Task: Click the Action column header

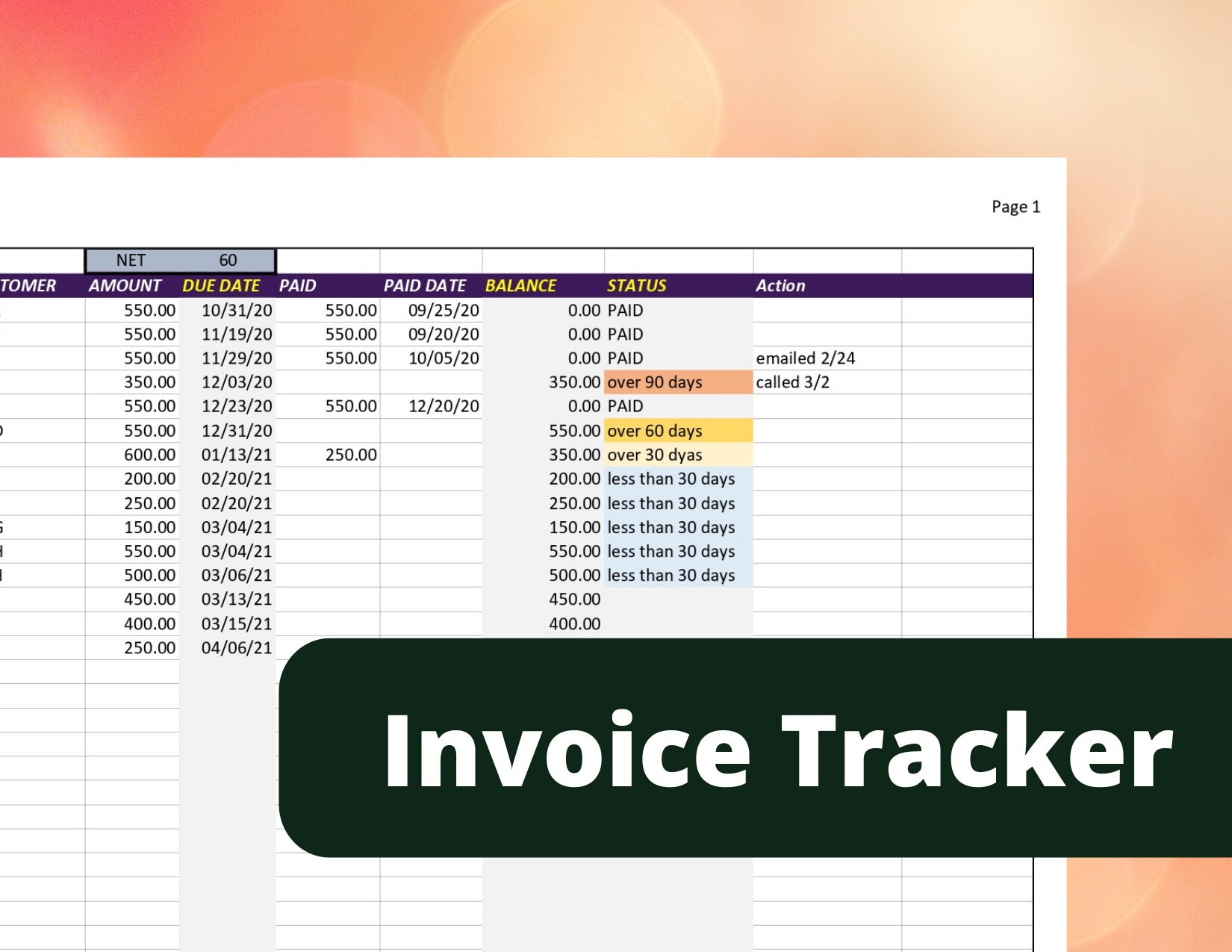Action: tap(780, 285)
